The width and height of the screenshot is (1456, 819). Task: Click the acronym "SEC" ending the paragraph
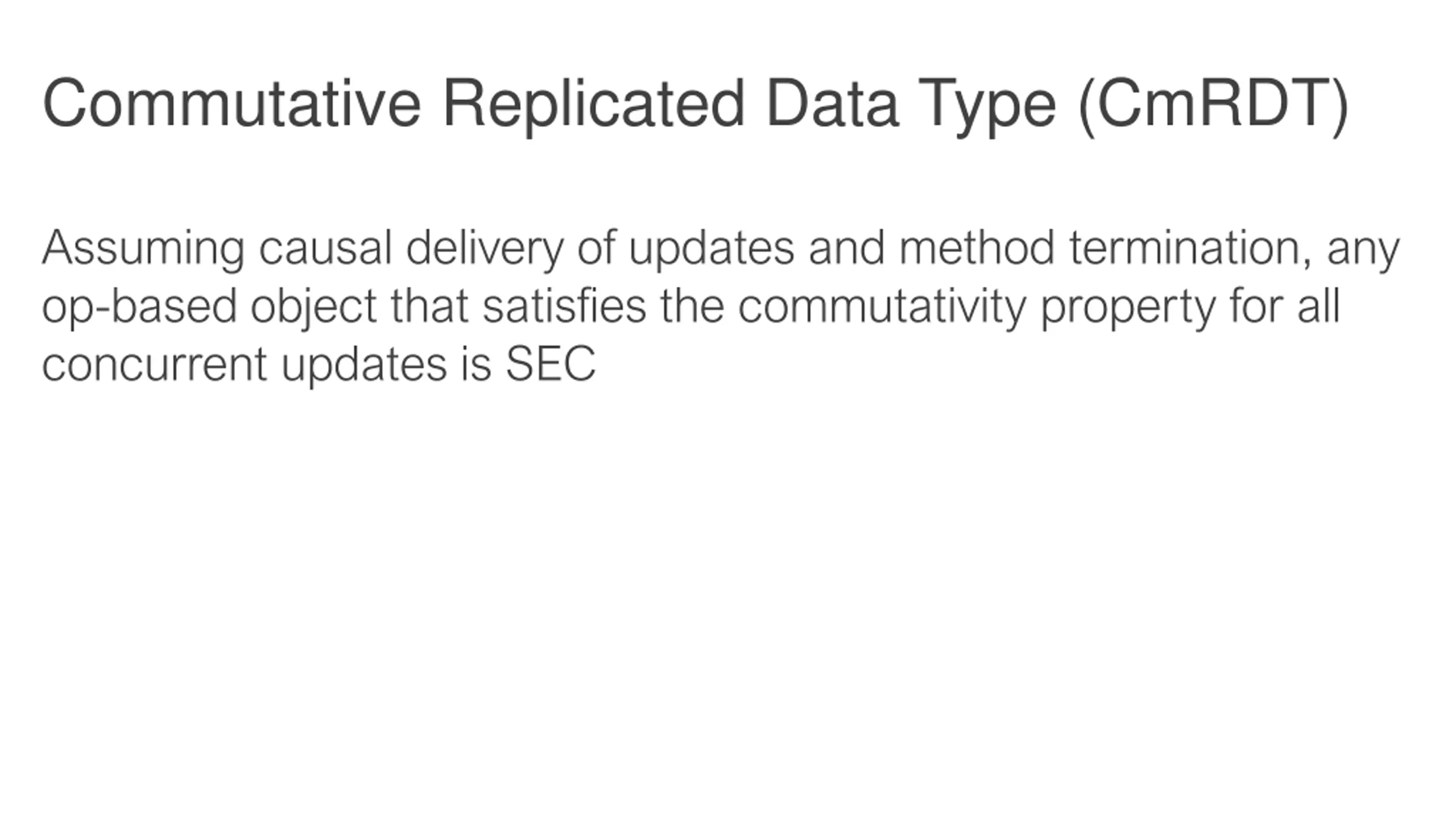(x=551, y=364)
